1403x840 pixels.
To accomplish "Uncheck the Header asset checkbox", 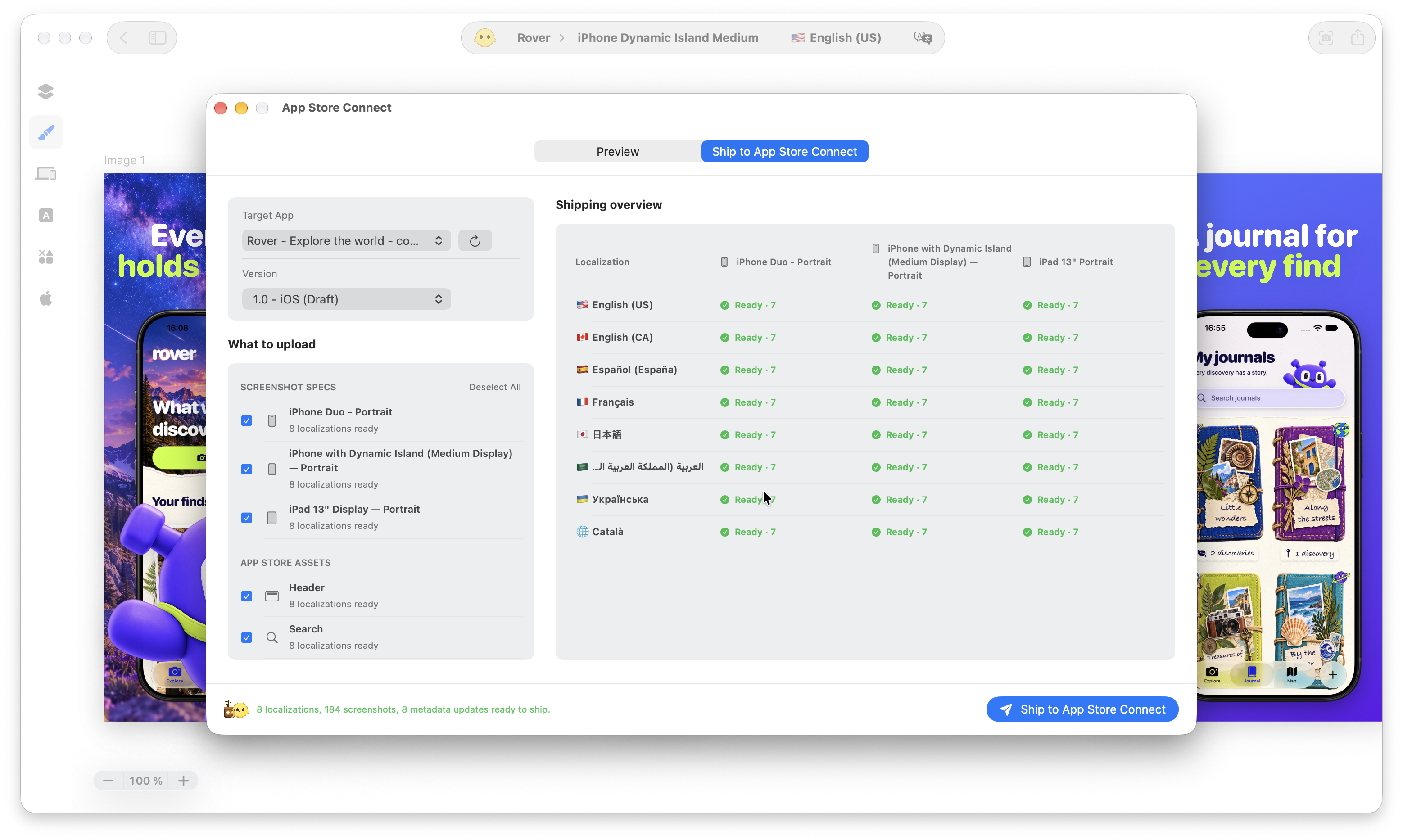I will [246, 596].
